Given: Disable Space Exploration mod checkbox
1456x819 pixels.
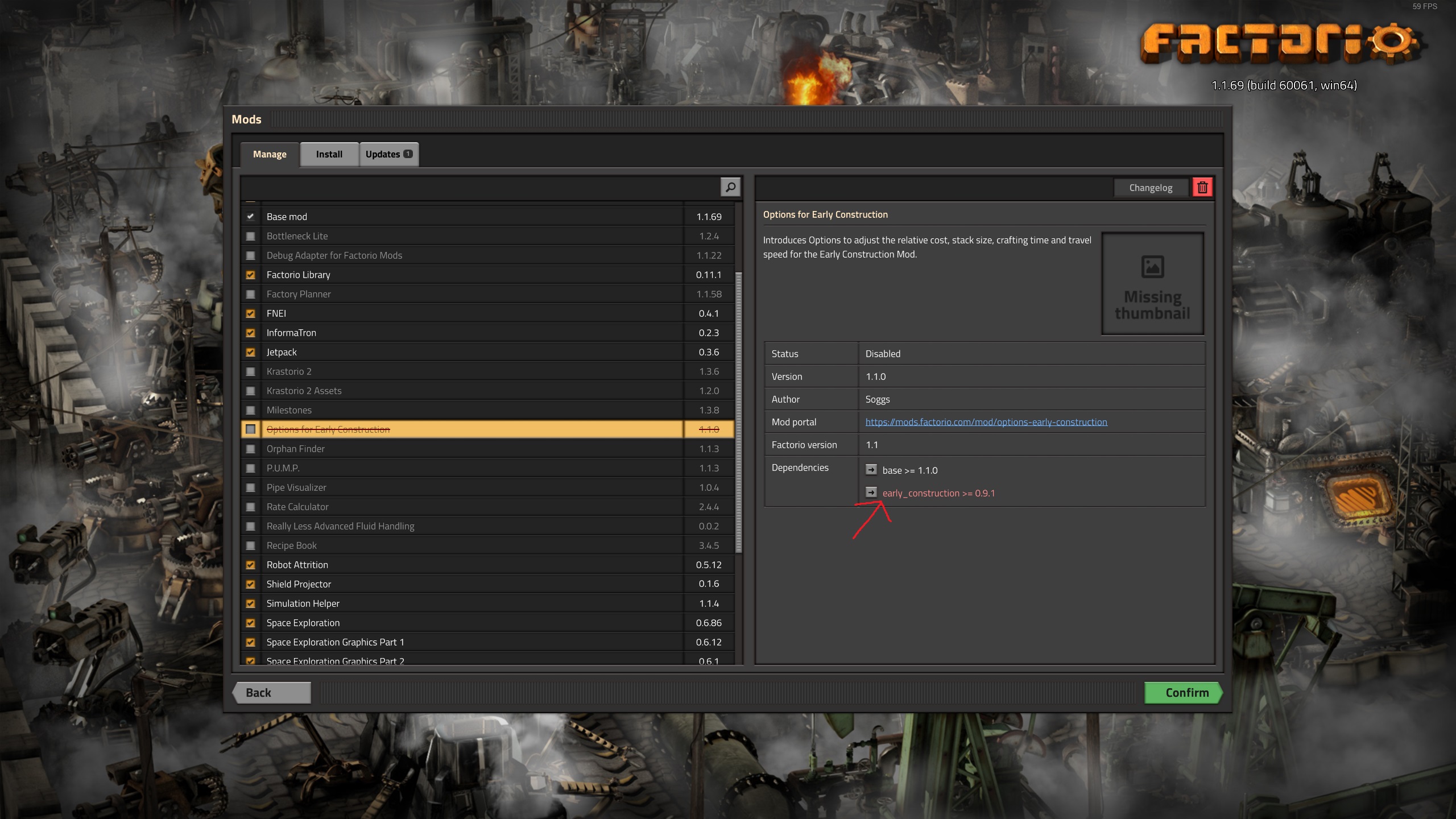Looking at the screenshot, I should tap(250, 623).
